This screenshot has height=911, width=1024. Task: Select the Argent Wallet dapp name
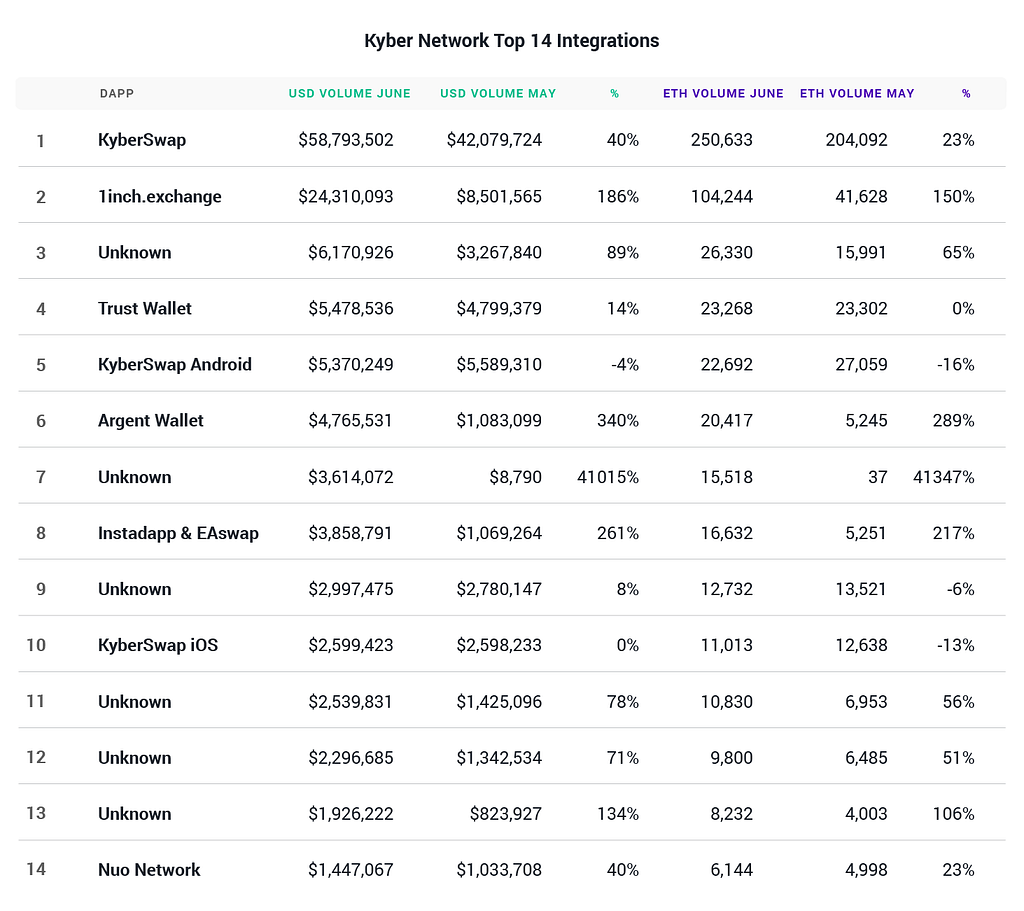[151, 421]
